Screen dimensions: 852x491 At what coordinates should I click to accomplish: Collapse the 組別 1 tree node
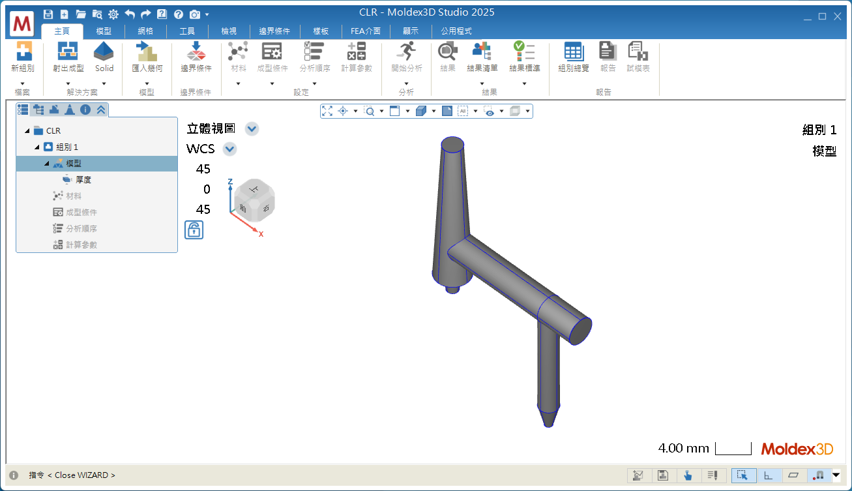[x=36, y=147]
